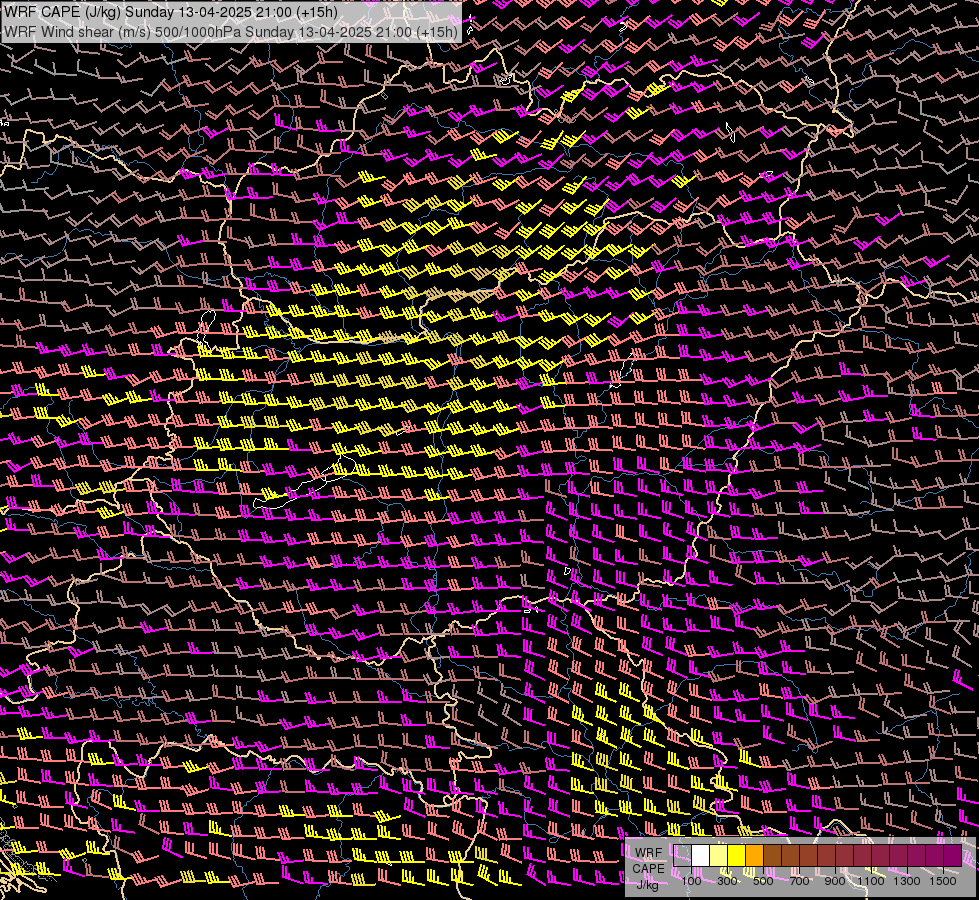Click the WRF CAPE title line
This screenshot has width=979, height=900.
coord(171,12)
